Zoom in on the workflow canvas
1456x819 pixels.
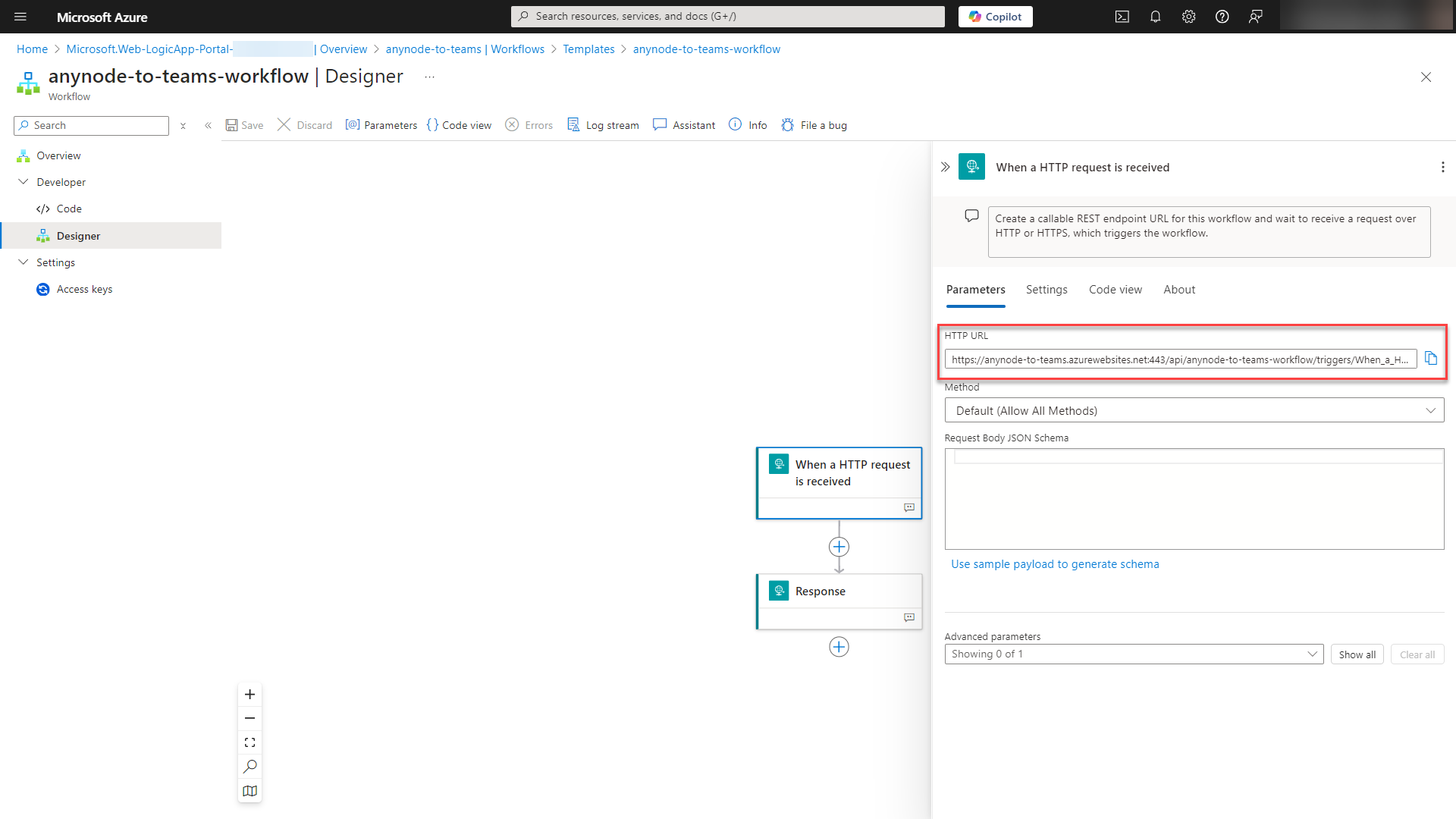coord(249,694)
